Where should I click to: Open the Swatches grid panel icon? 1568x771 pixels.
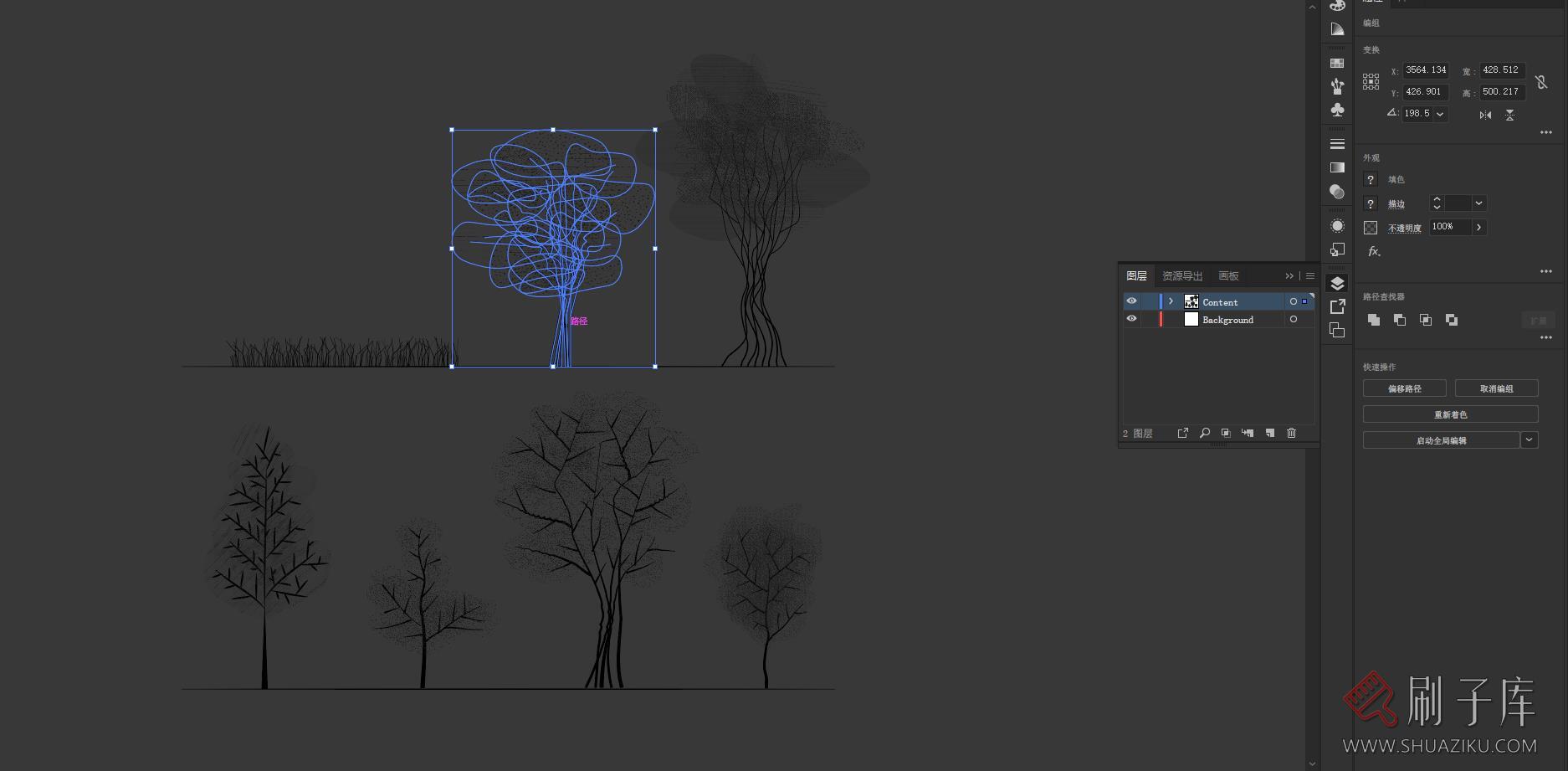click(1337, 63)
